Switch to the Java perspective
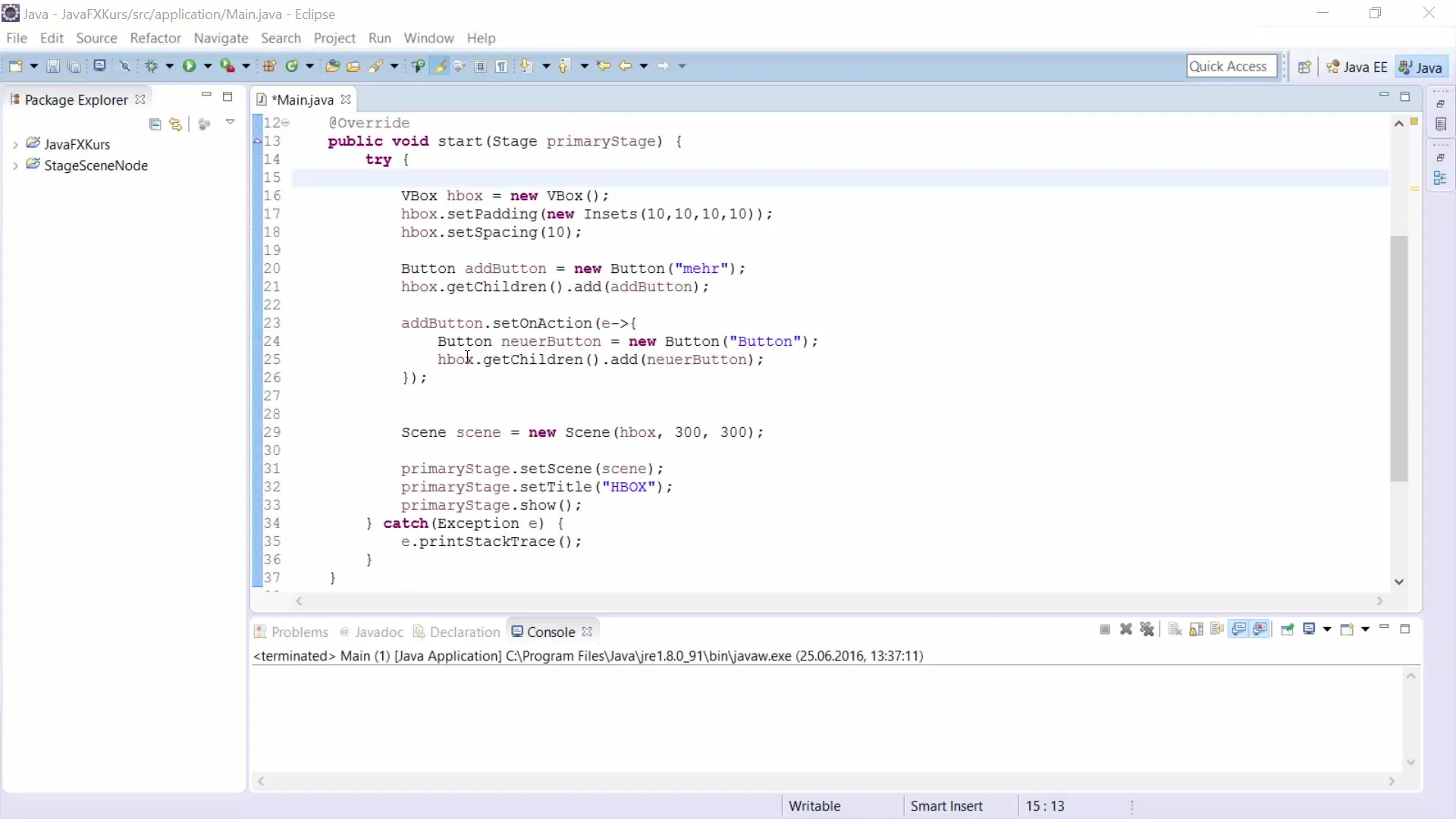 (x=1421, y=67)
